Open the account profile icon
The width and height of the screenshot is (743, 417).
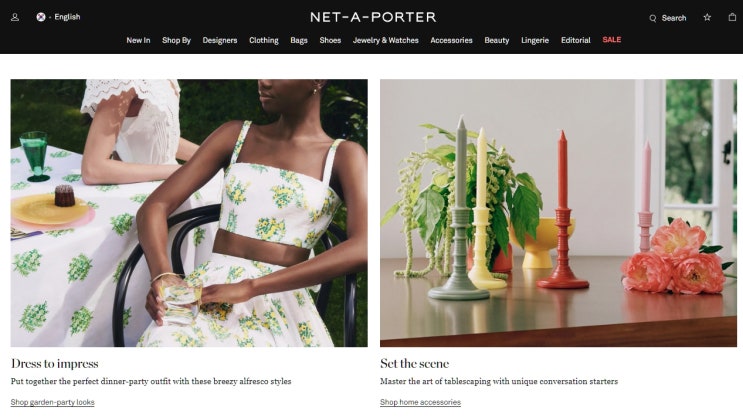click(15, 18)
